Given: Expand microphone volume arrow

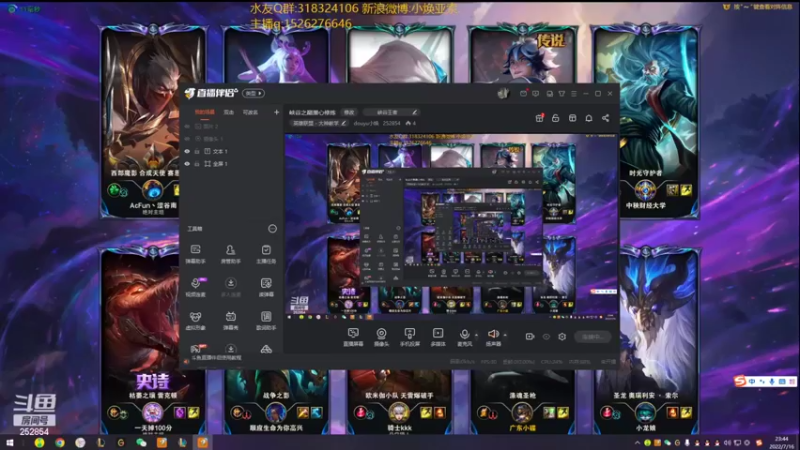Looking at the screenshot, I should click(477, 335).
